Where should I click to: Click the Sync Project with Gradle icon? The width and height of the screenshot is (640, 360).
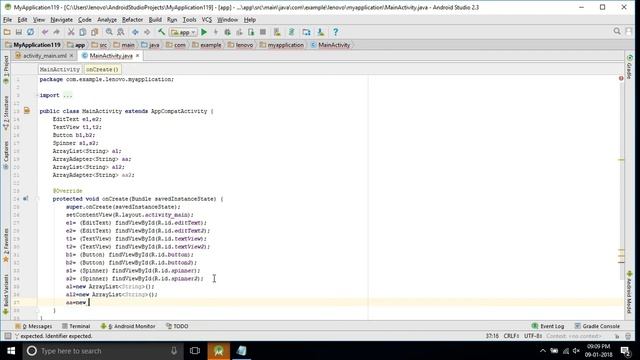[x=291, y=32]
